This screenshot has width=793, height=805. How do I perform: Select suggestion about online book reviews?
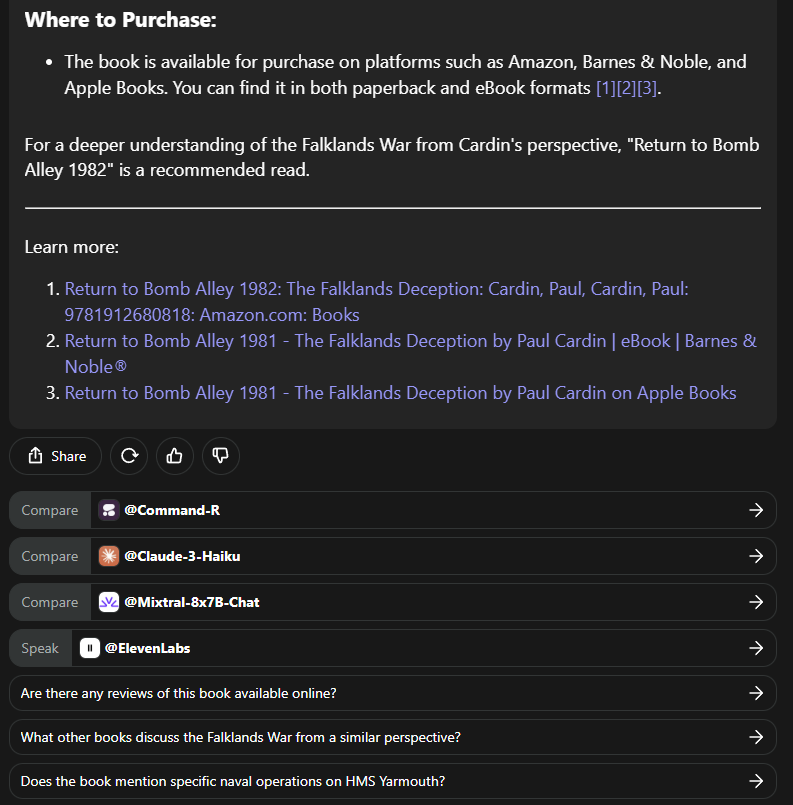392,693
